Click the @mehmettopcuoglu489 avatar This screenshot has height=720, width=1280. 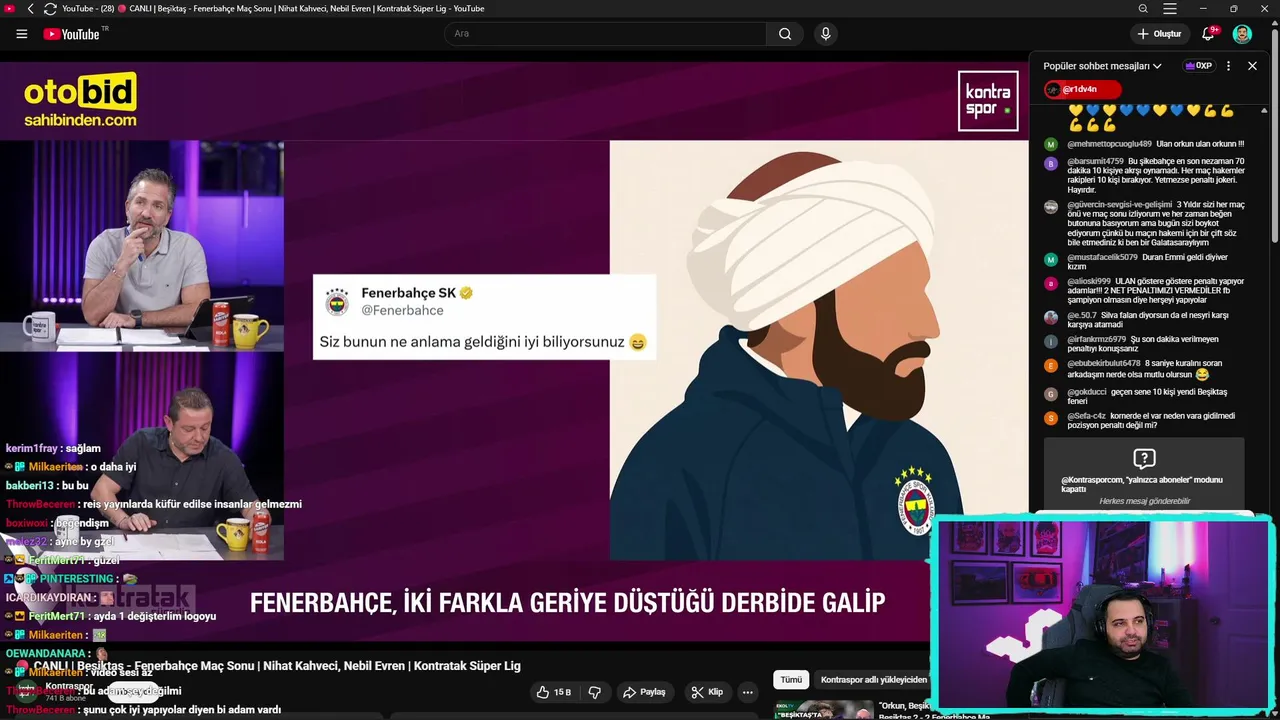tap(1051, 145)
